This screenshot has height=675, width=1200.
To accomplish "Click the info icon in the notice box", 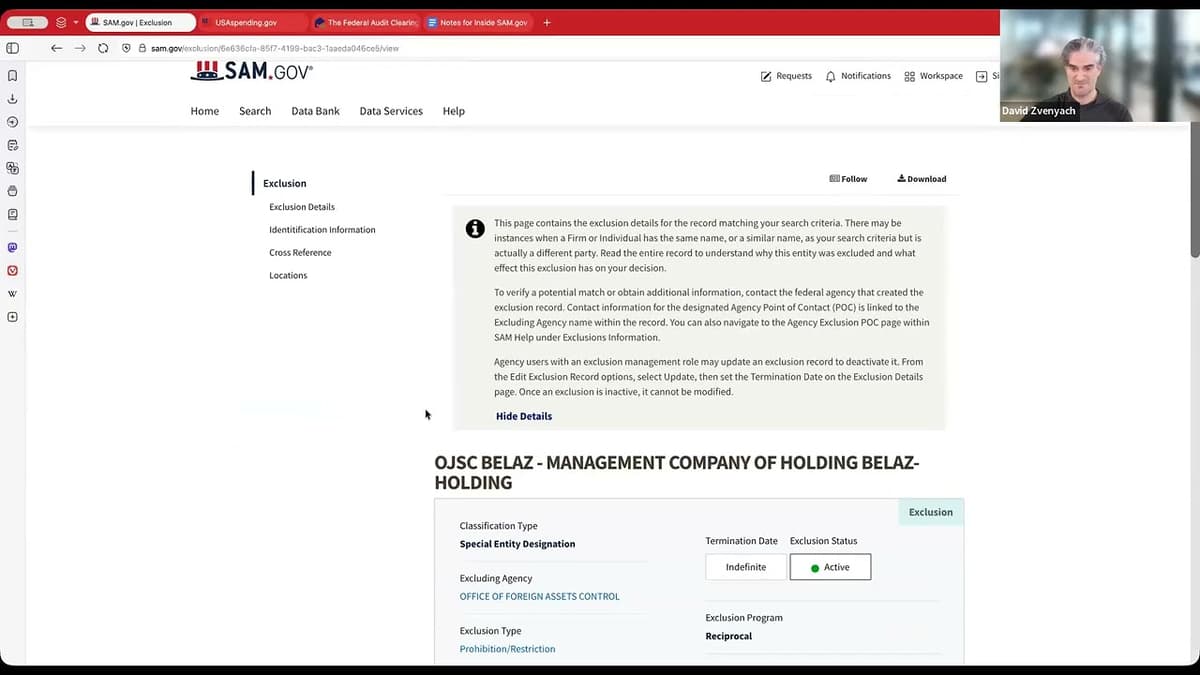I will (475, 229).
